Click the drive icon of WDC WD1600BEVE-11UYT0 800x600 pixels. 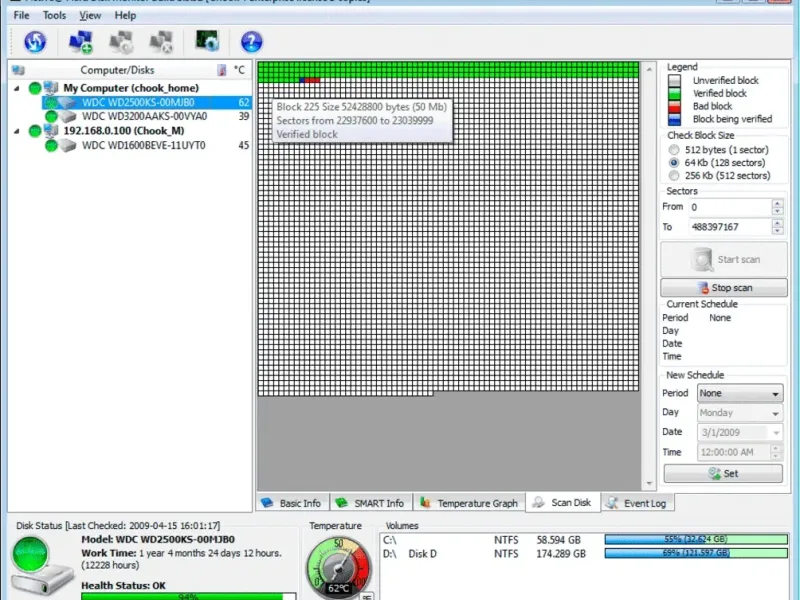[x=67, y=146]
